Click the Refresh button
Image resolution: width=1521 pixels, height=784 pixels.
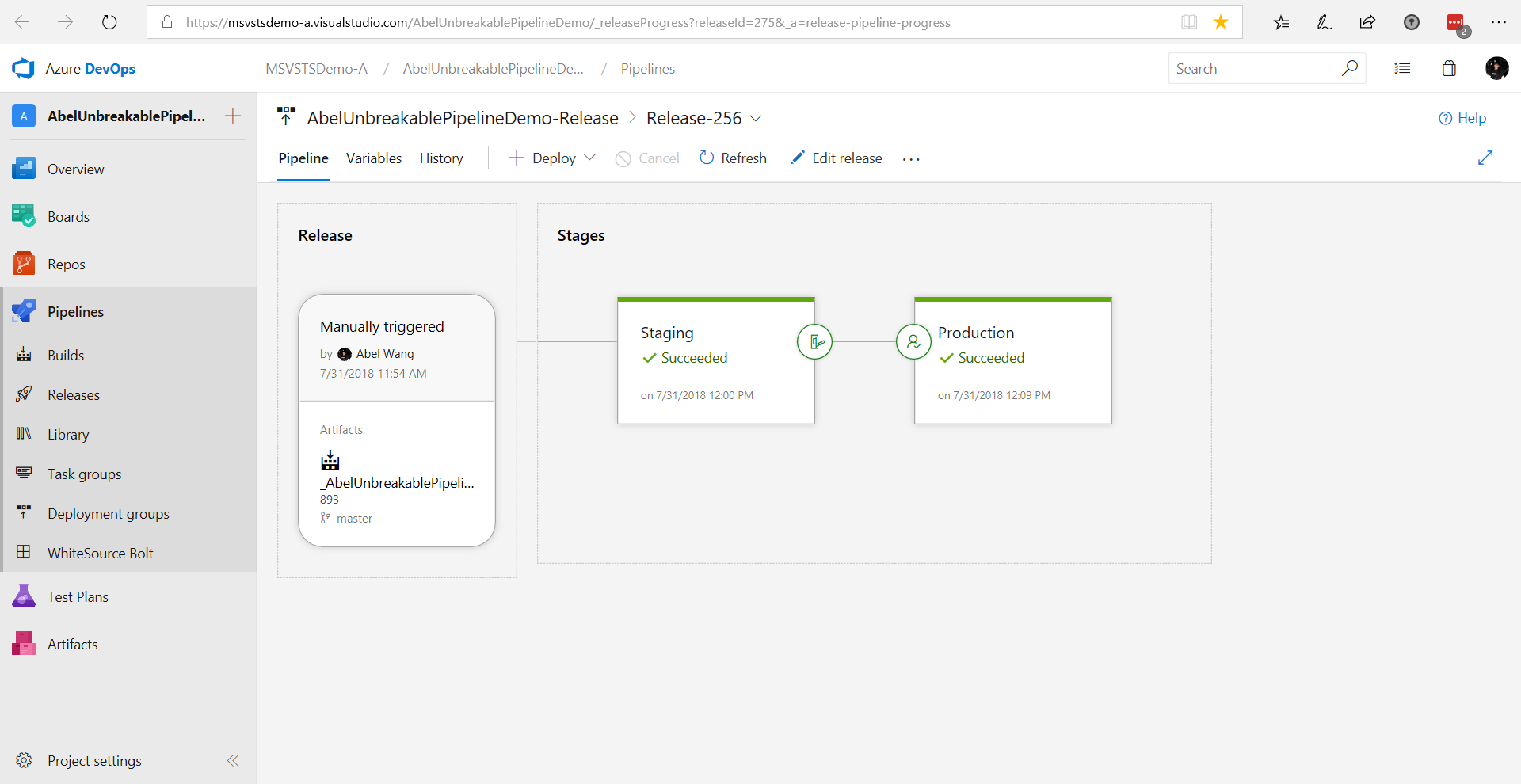(x=733, y=158)
